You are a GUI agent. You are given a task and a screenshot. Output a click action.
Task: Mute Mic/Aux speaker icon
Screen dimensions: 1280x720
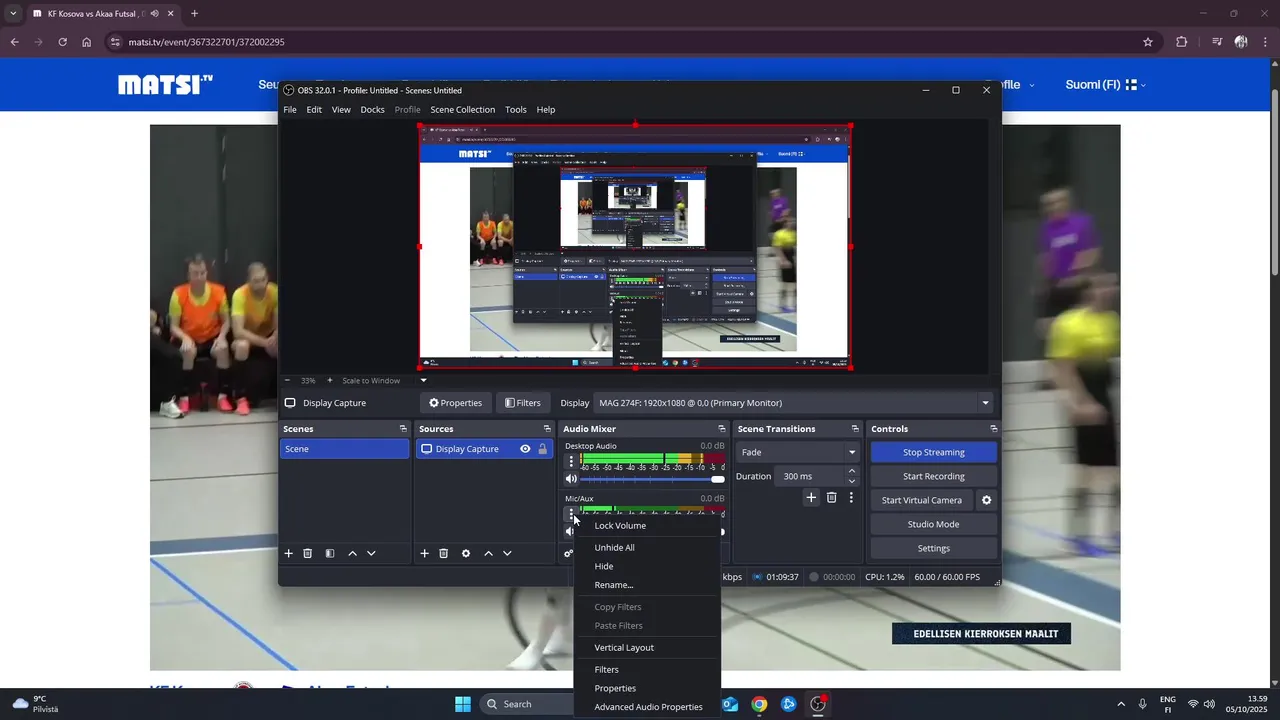571,531
